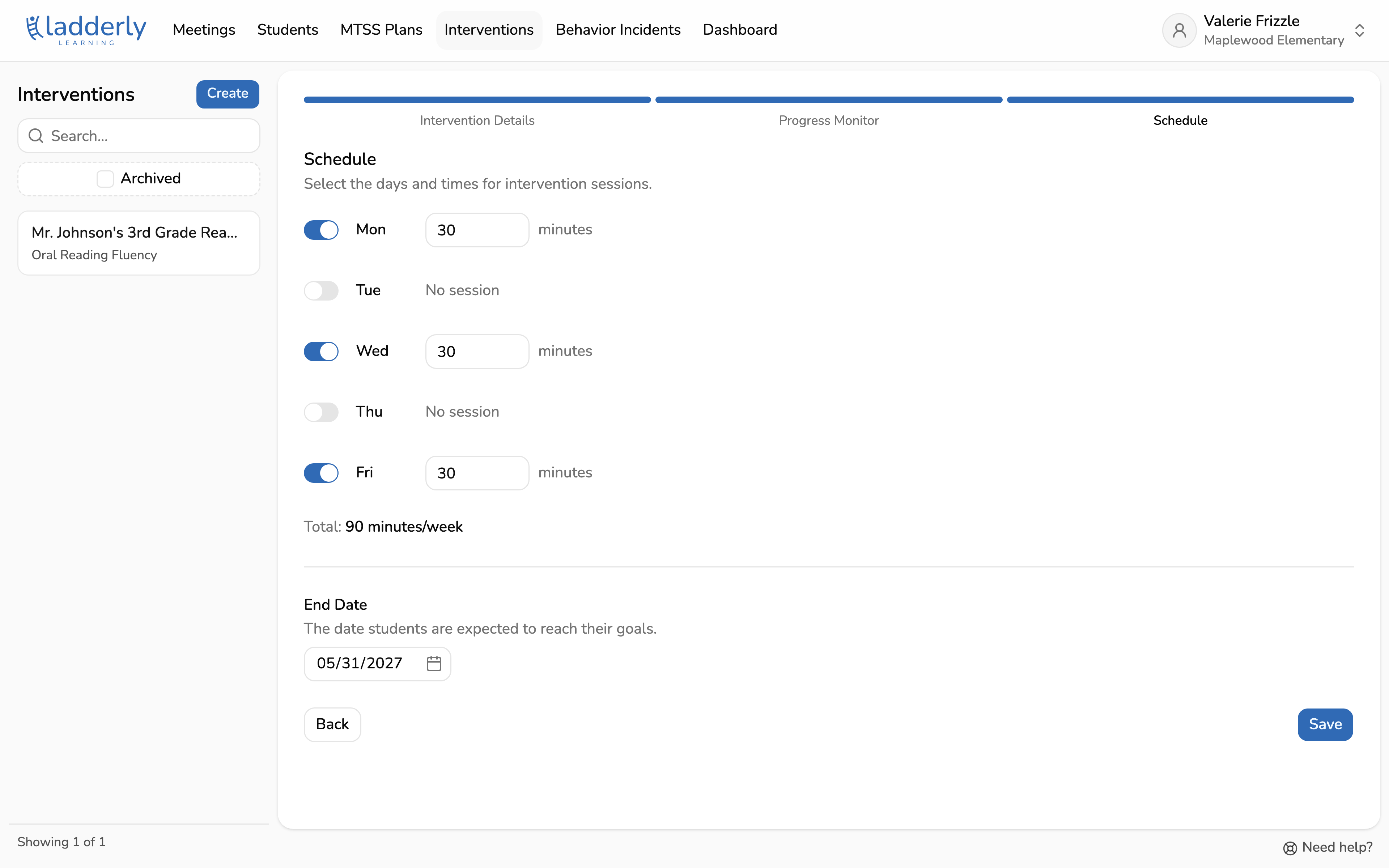Click the Valerie Frizzle user name
This screenshot has height=868, width=1389.
(x=1251, y=21)
